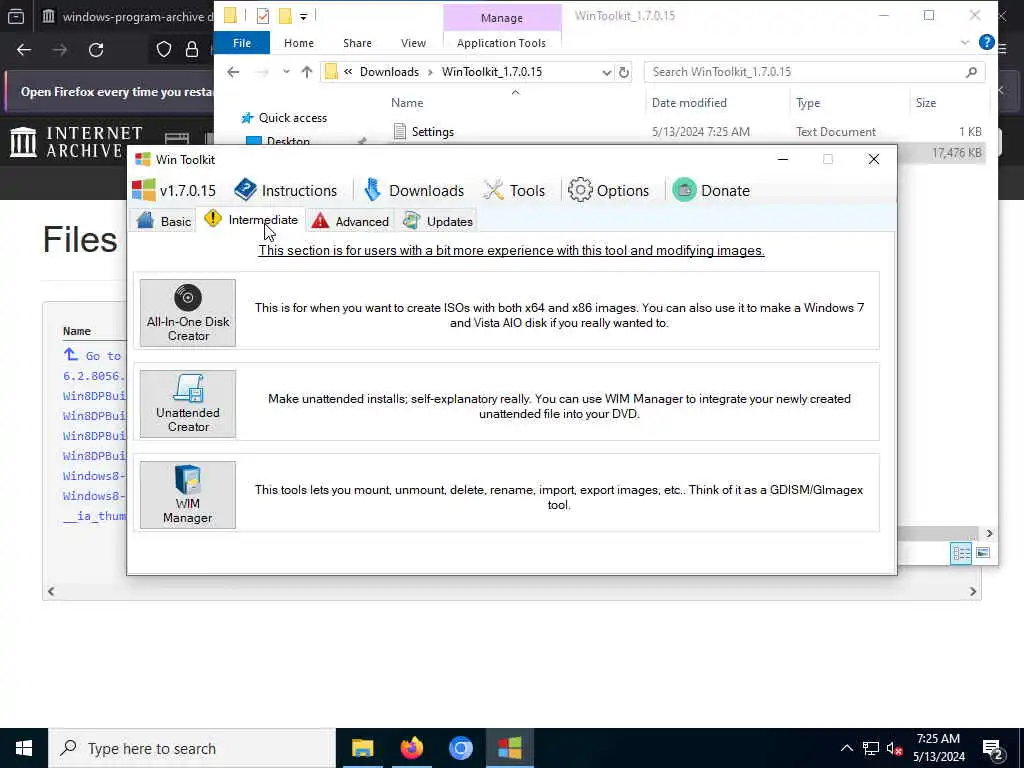Expand the address bar history dropdown
Viewport: 1024px width, 768px height.
[x=606, y=72]
